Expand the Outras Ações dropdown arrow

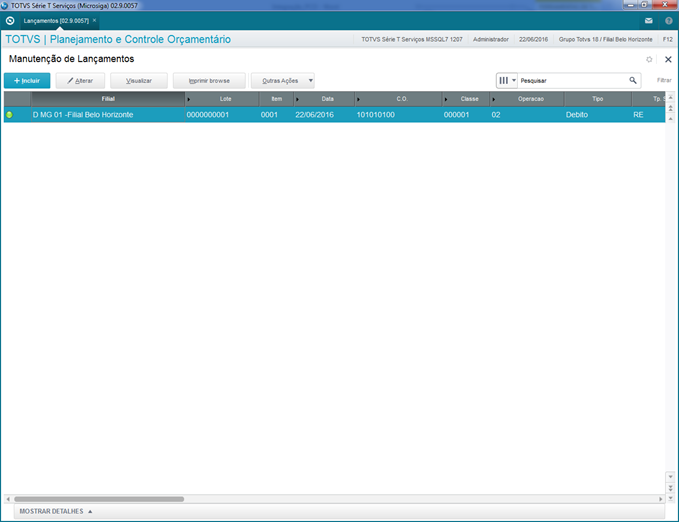click(310, 81)
